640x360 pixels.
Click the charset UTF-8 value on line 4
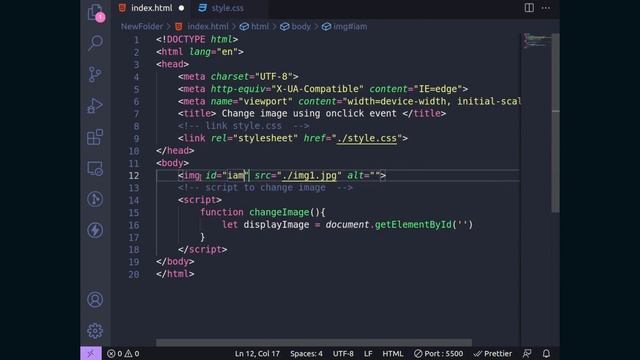(273, 77)
